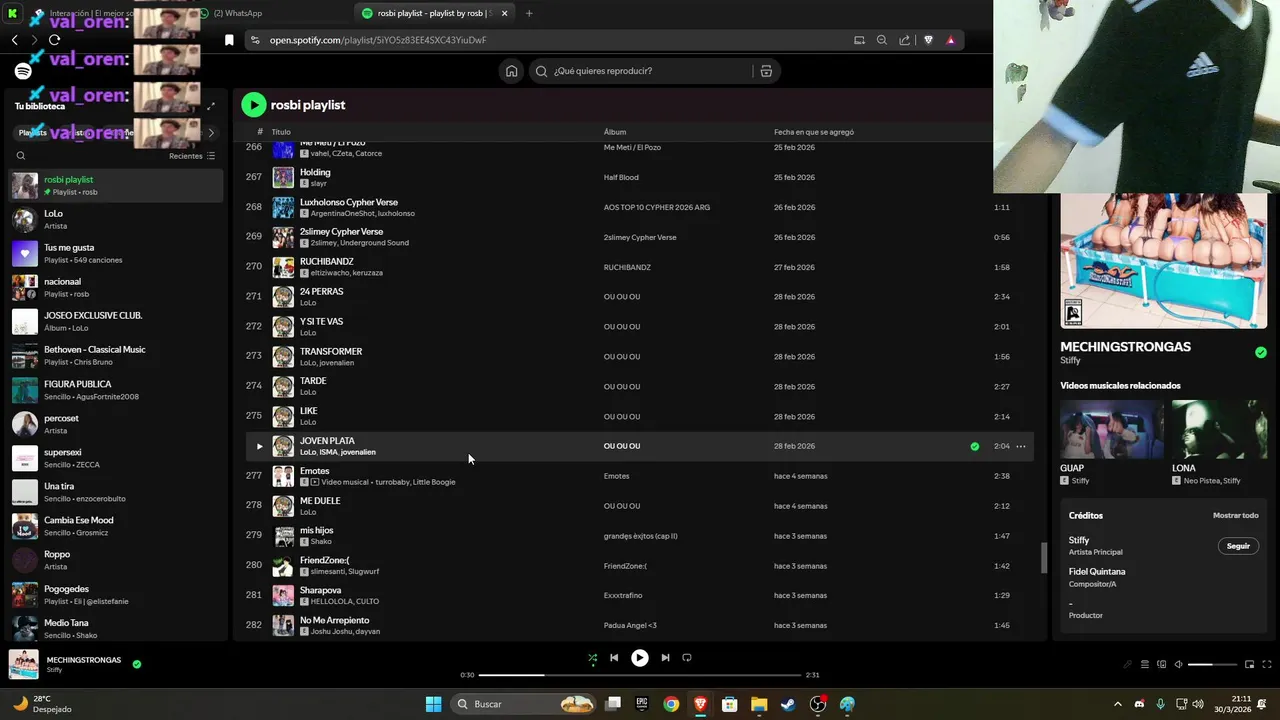
Task: Play the rosbi playlist with green button
Action: (x=254, y=105)
